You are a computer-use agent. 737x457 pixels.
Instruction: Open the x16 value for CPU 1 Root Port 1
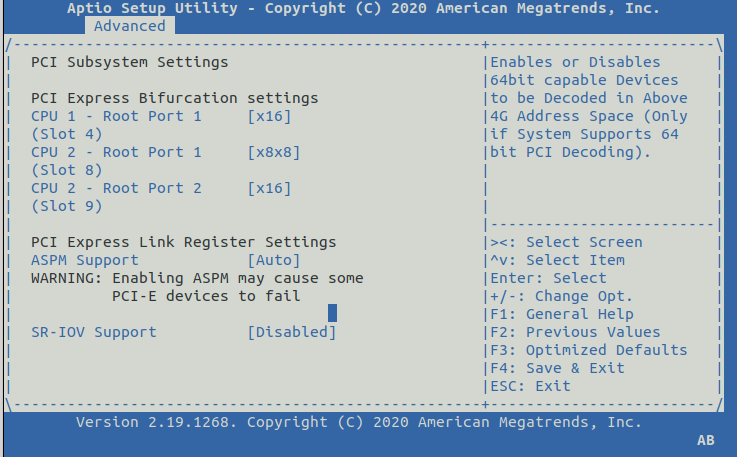point(269,116)
